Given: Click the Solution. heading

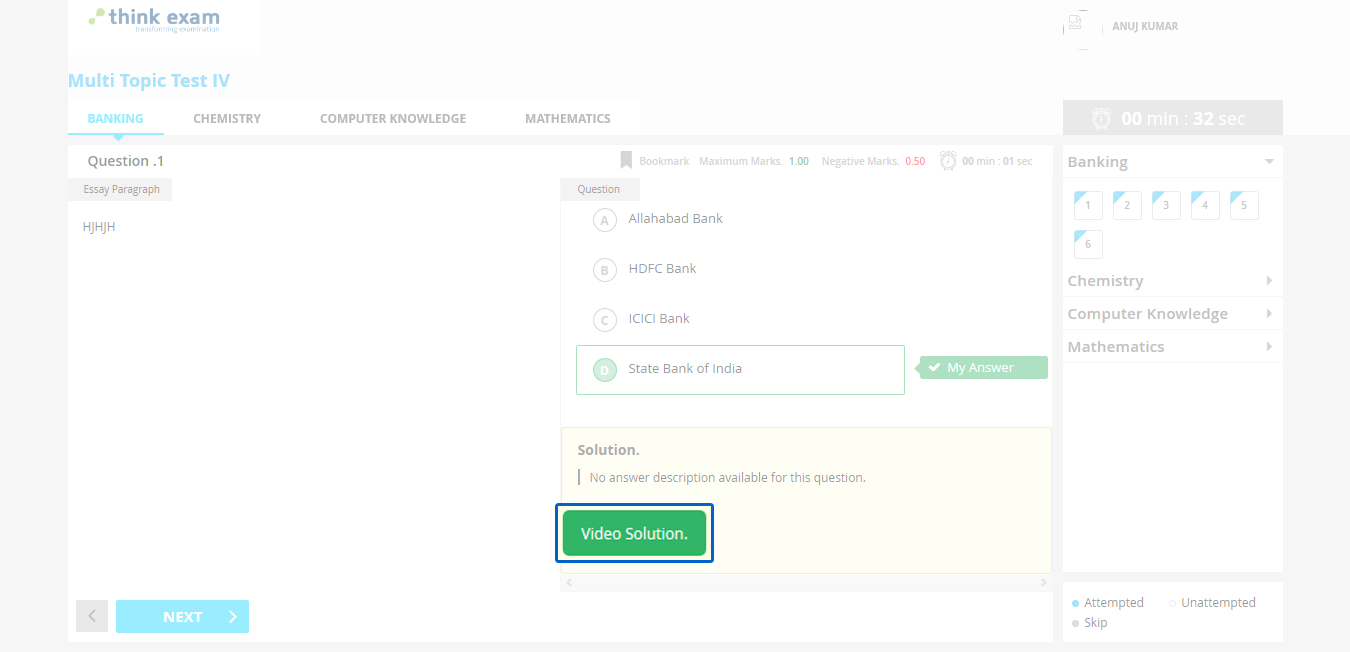Looking at the screenshot, I should click(608, 450).
